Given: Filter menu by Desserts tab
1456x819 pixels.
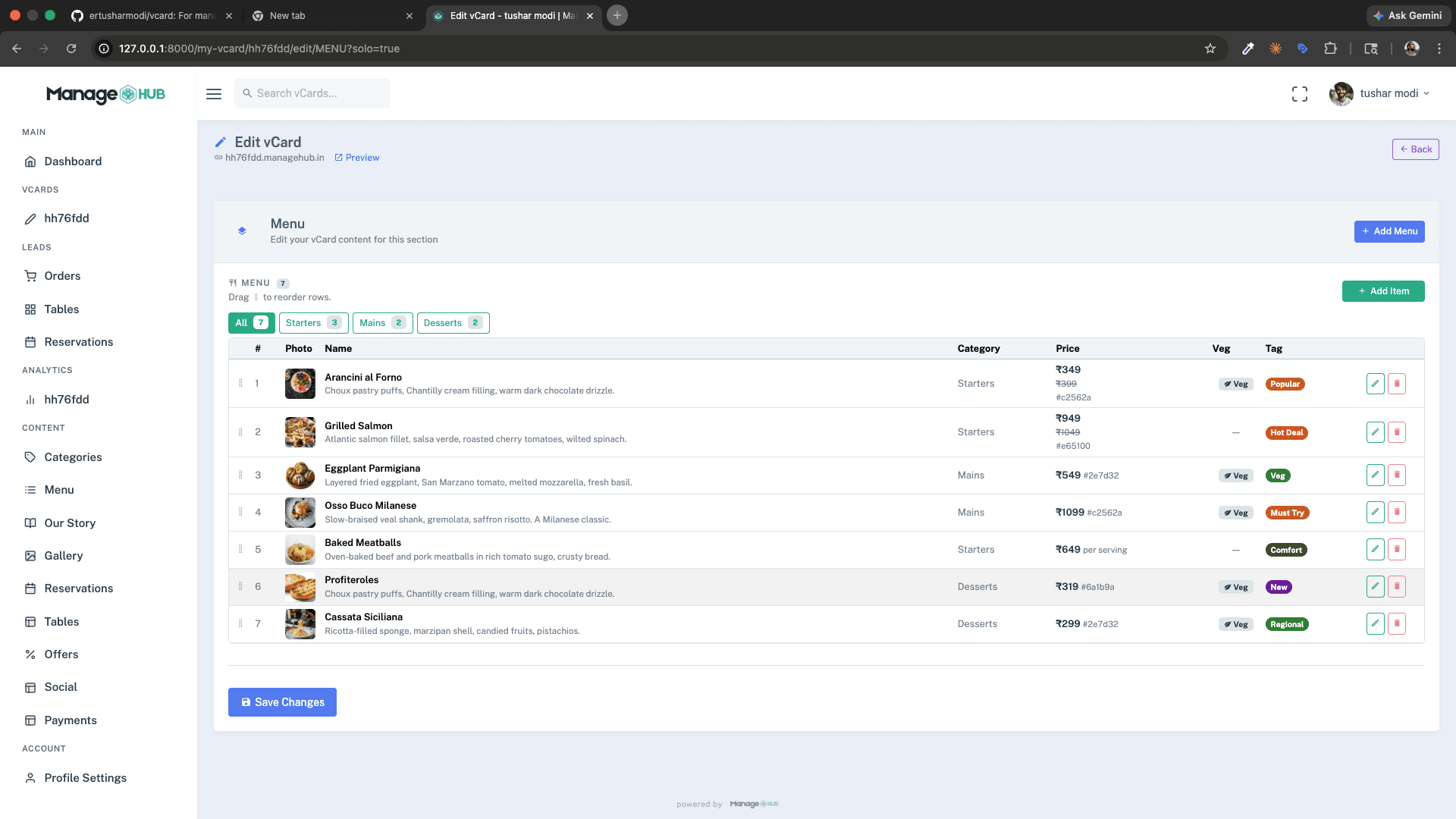Looking at the screenshot, I should (453, 323).
